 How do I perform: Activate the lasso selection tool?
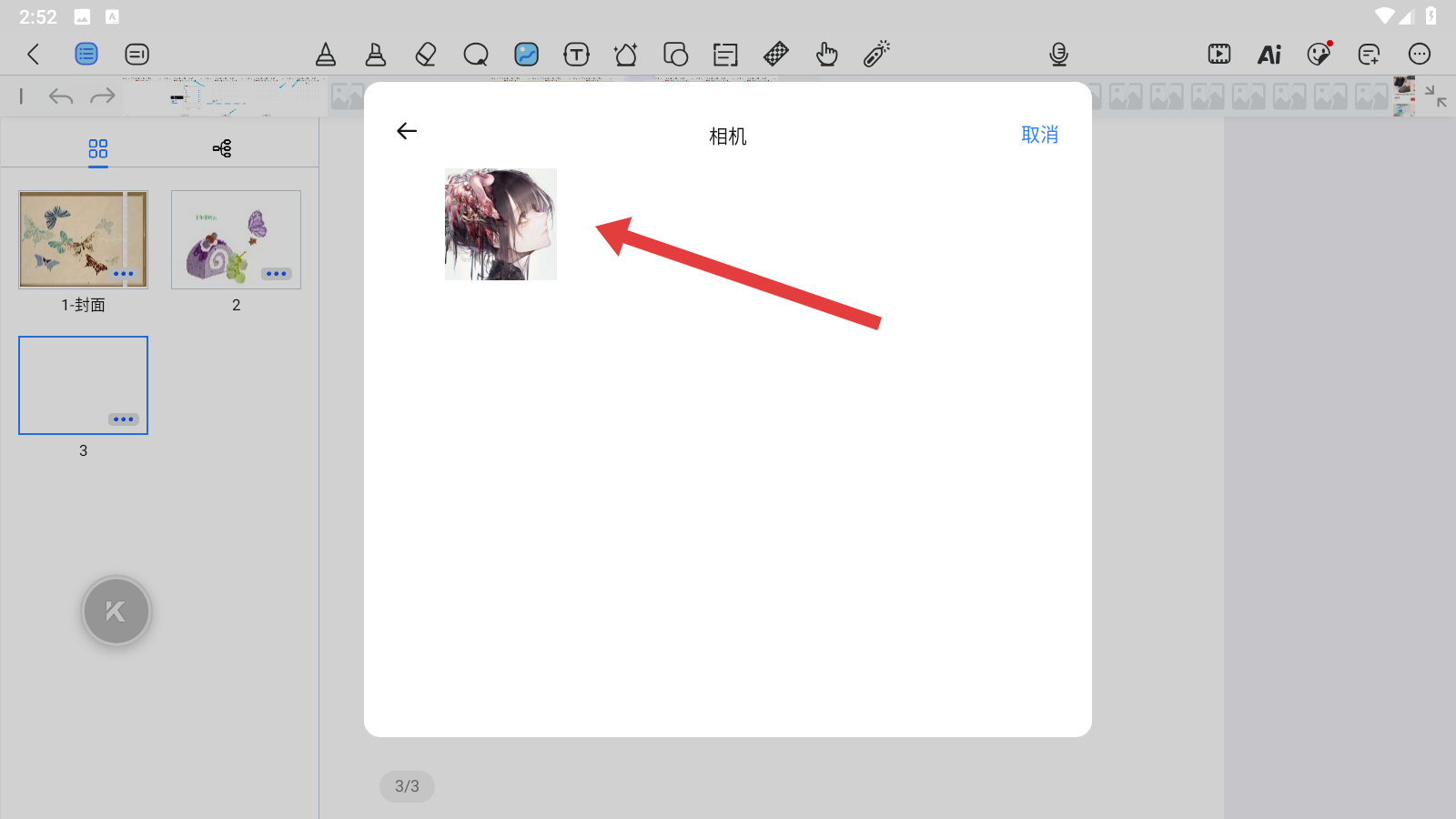tap(476, 55)
